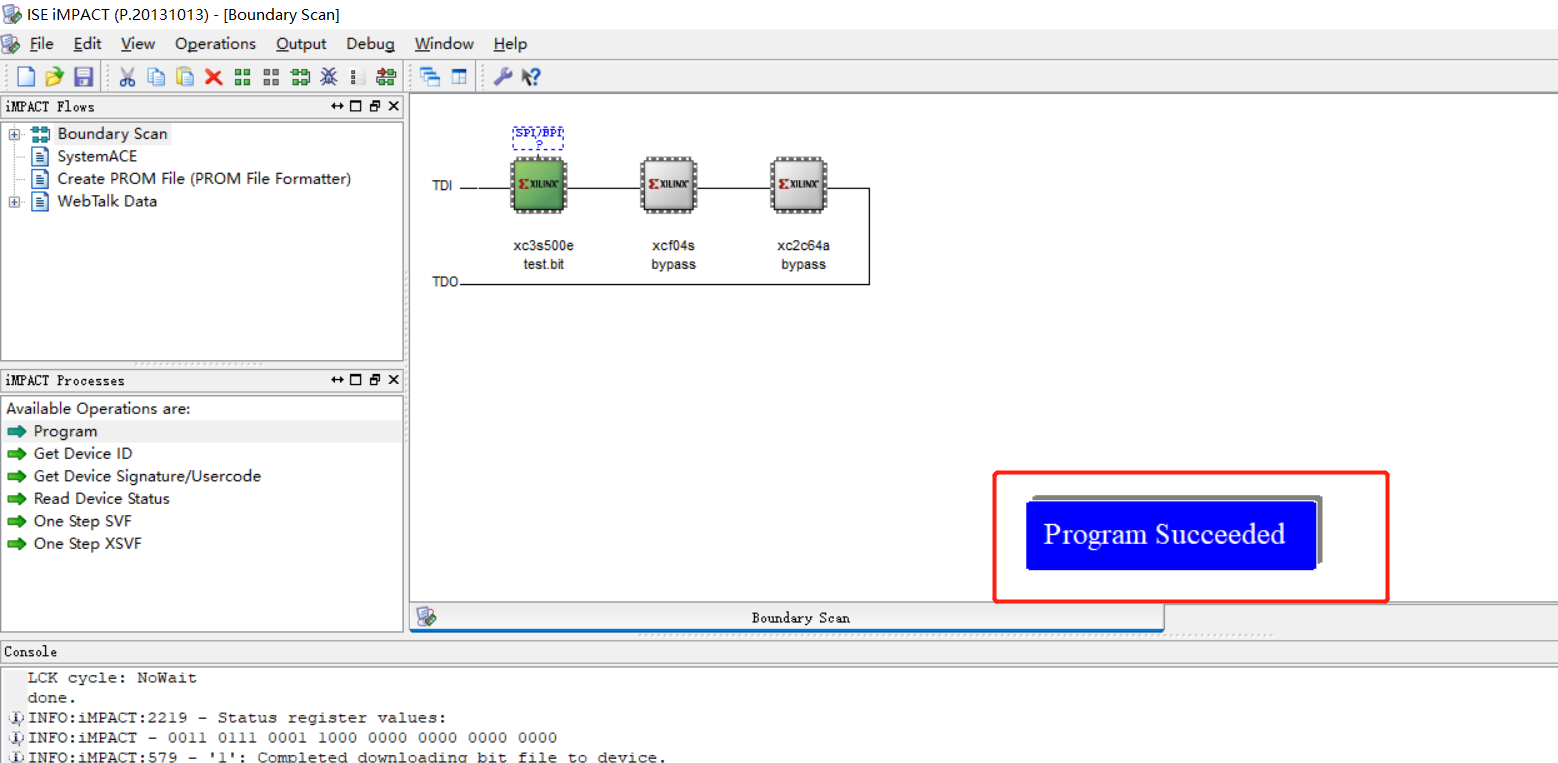This screenshot has width=1558, height=763.
Task: Toggle width of iMPACT Processes panel via arrows icon
Action: [x=338, y=380]
